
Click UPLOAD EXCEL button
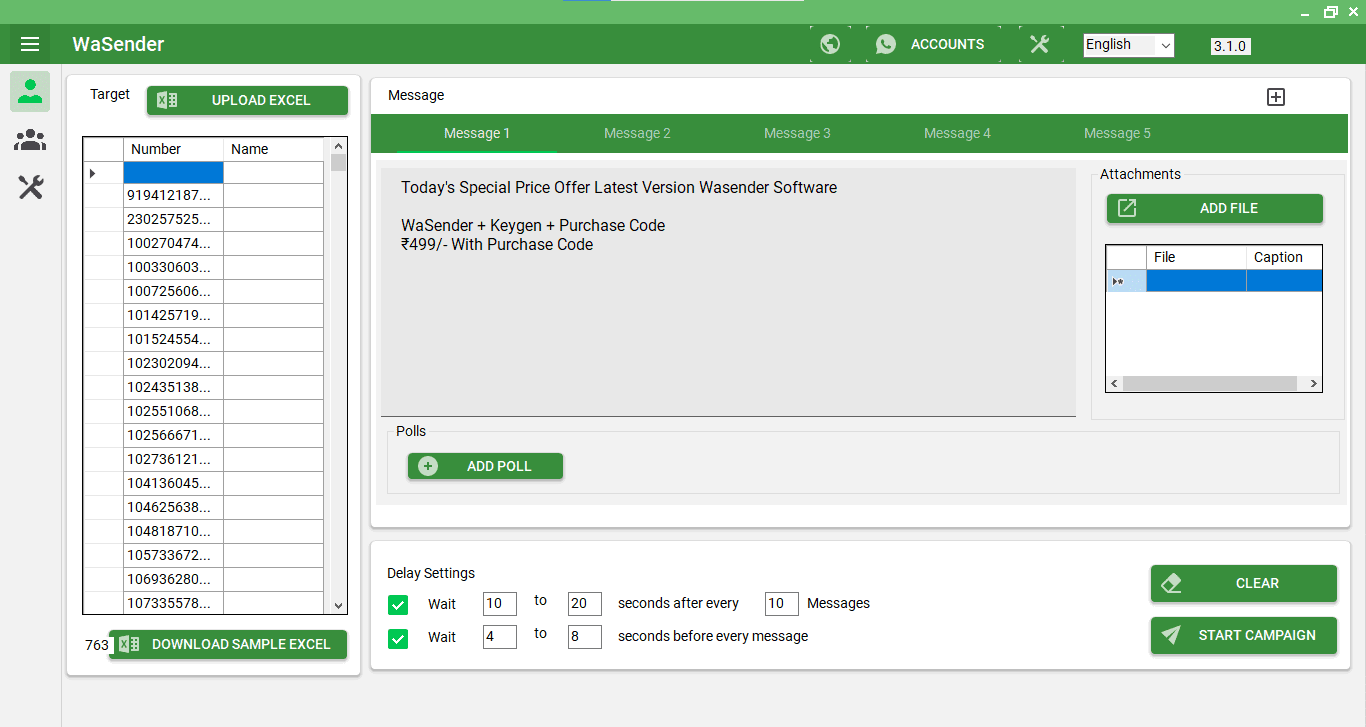[248, 100]
